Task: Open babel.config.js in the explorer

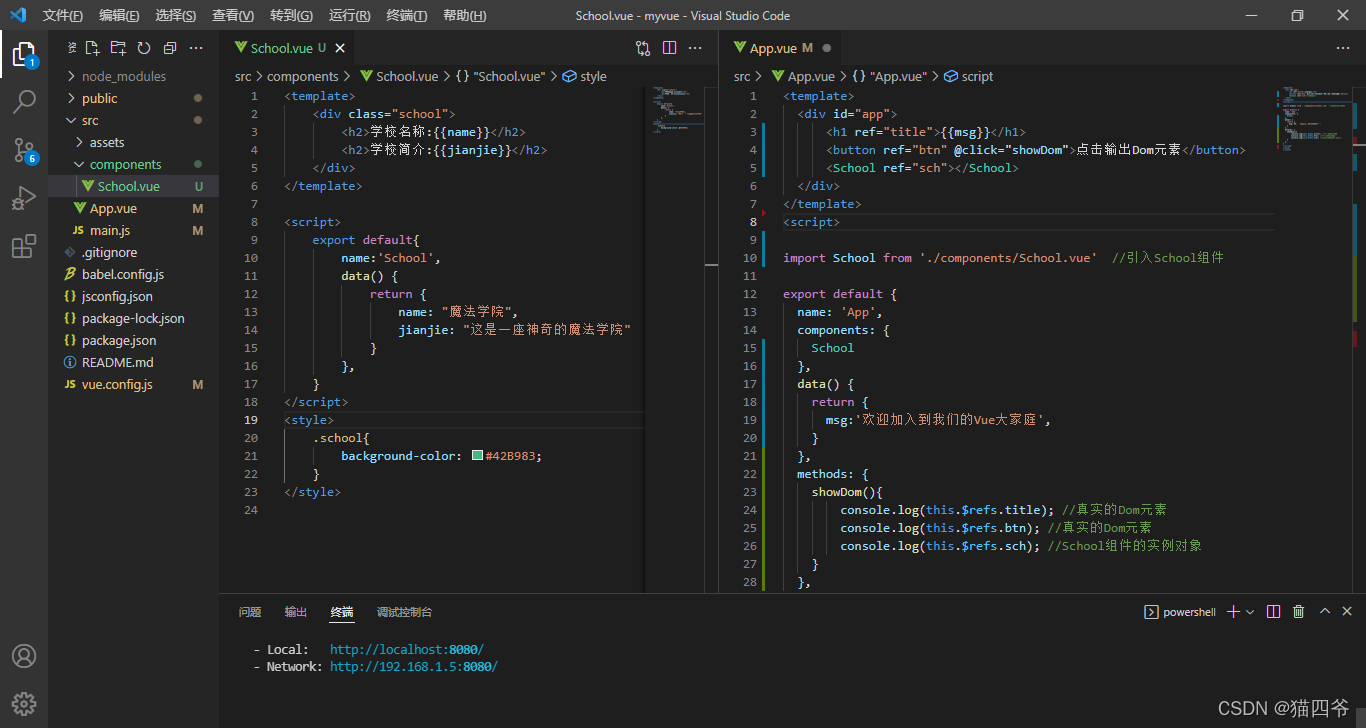Action: point(133,274)
